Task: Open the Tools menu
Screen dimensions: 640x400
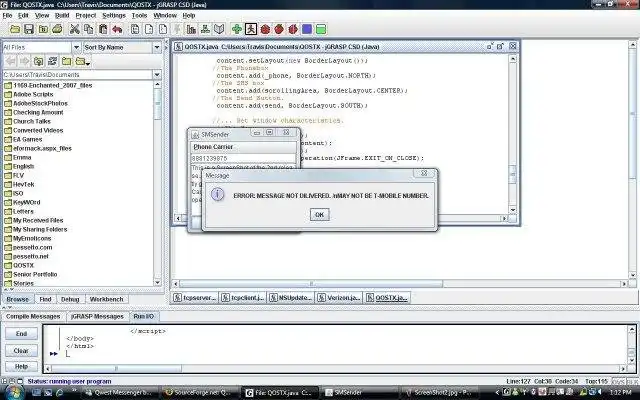Action: pyautogui.click(x=139, y=15)
